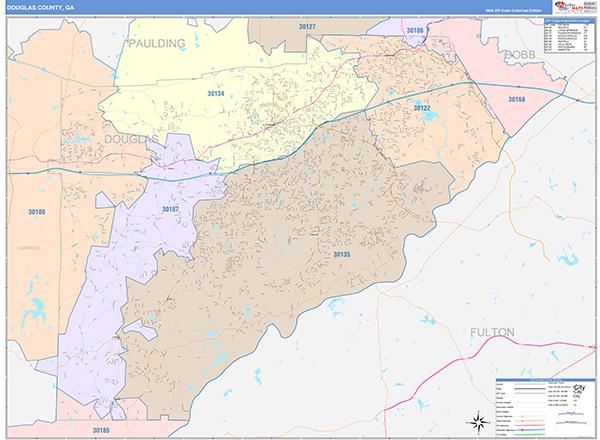Image resolution: width=600 pixels, height=440 pixels.
Task: Click ZIP code label 30187
Action: pyautogui.click(x=170, y=209)
